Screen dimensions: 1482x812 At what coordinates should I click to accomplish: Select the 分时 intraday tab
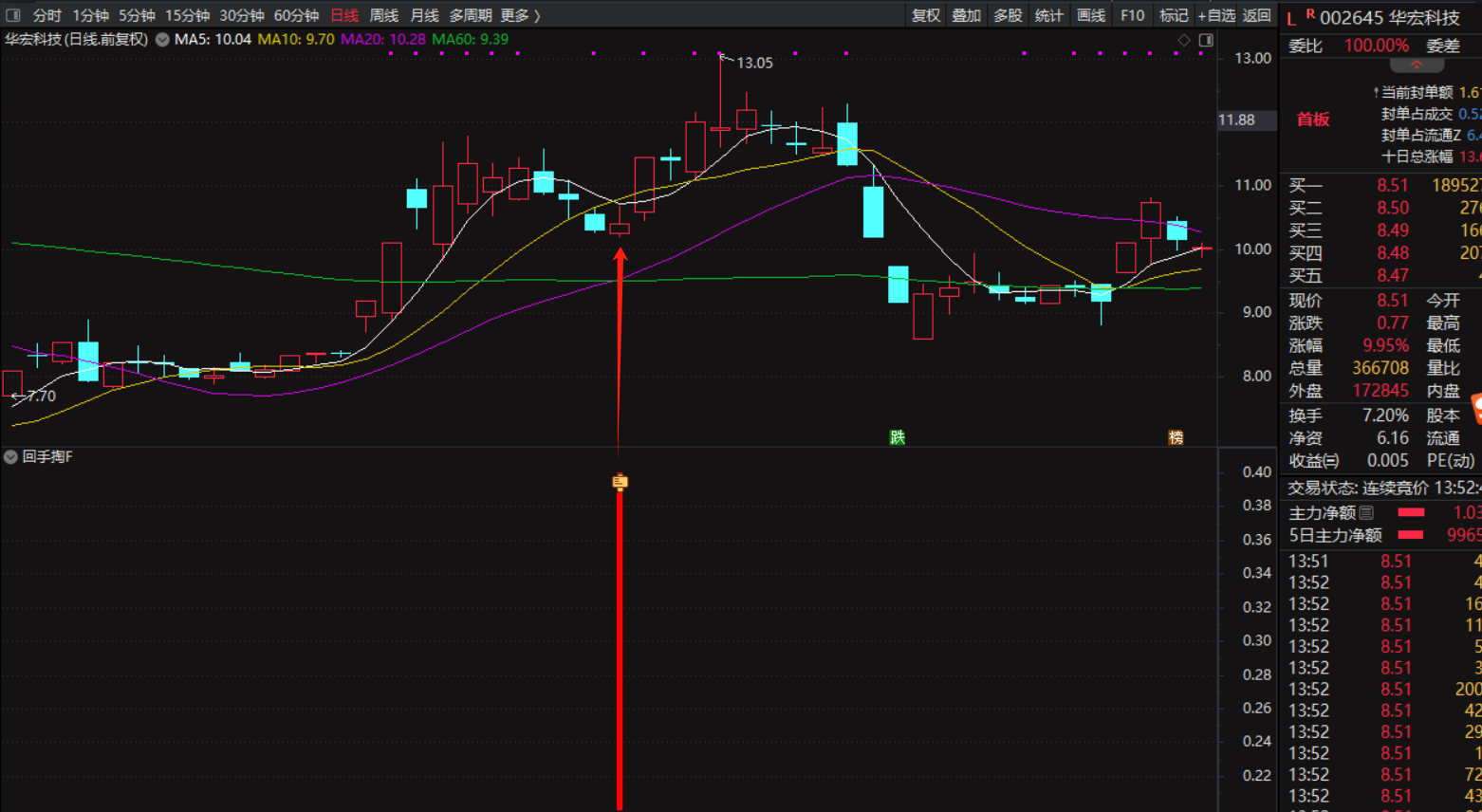(x=46, y=15)
